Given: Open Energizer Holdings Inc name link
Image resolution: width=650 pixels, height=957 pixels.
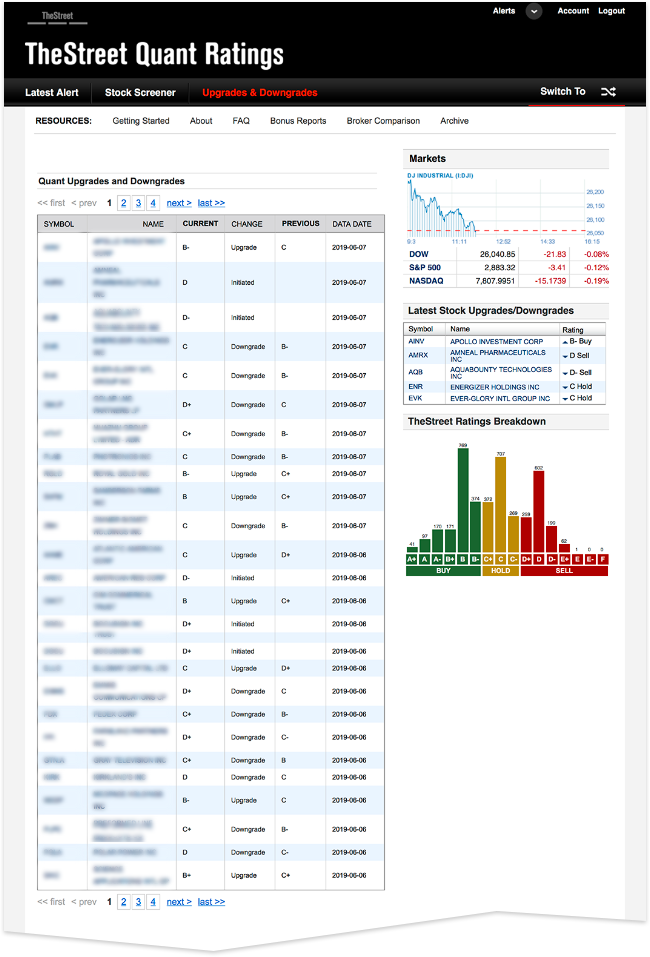Looking at the screenshot, I should pyautogui.click(x=495, y=387).
